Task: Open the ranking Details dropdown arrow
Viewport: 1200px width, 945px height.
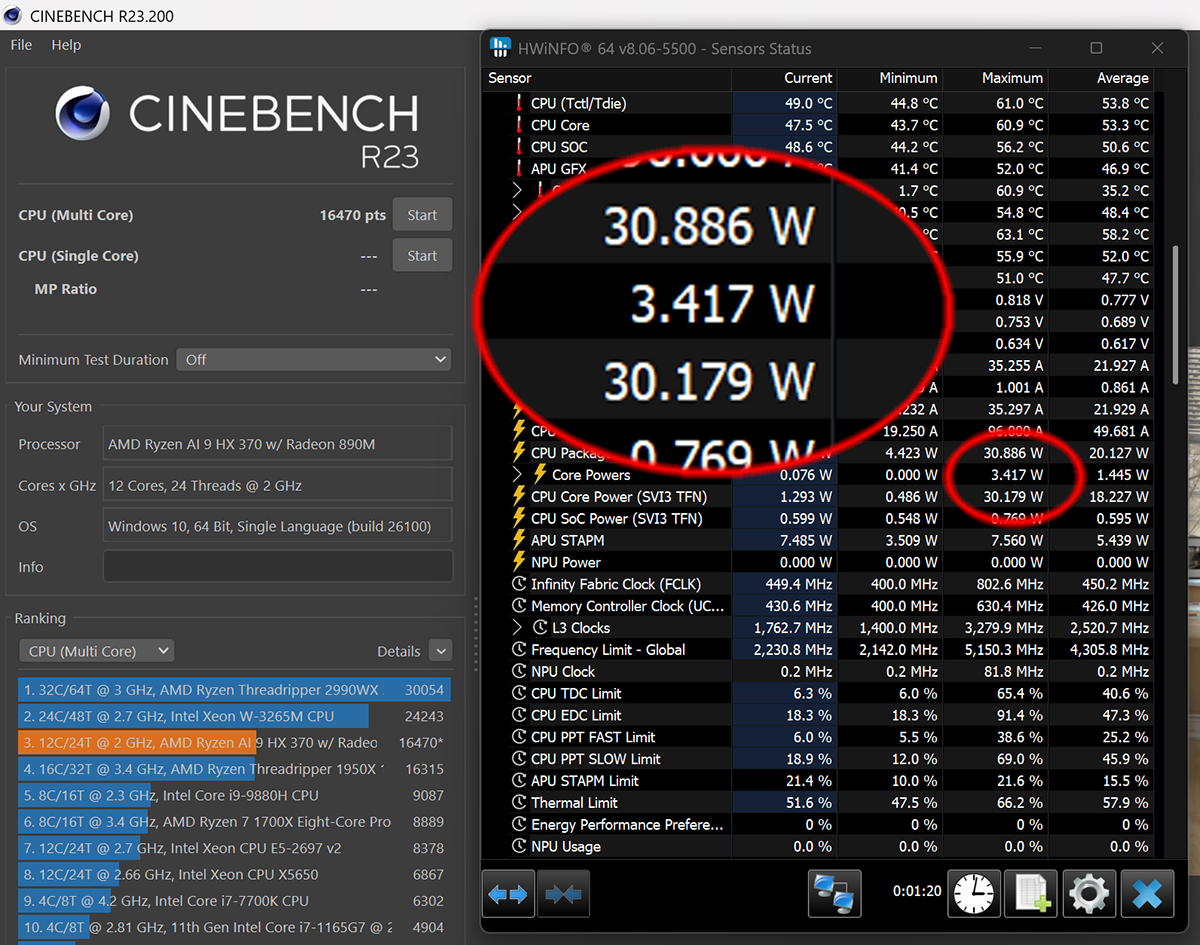Action: click(441, 651)
